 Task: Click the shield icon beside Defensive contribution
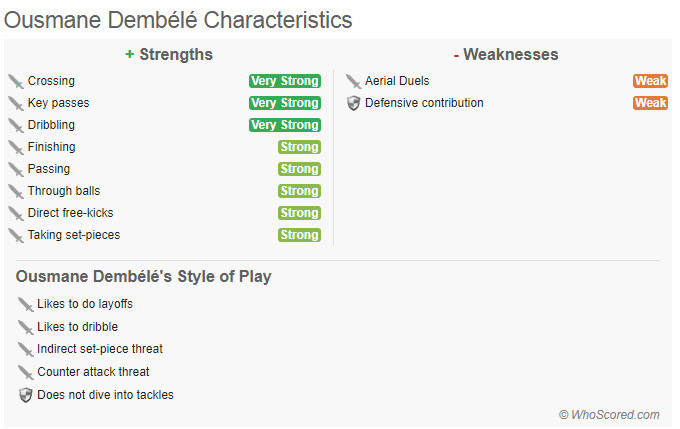[x=353, y=103]
